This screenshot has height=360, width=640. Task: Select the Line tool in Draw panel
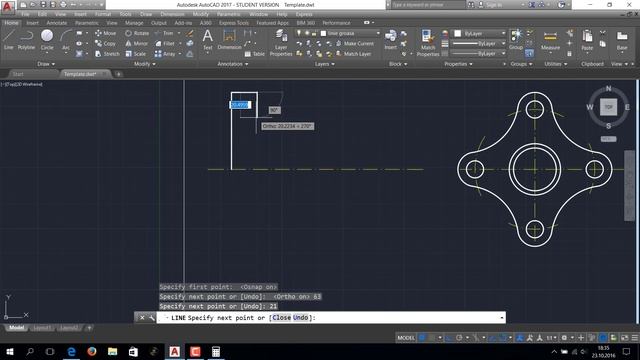tap(9, 40)
